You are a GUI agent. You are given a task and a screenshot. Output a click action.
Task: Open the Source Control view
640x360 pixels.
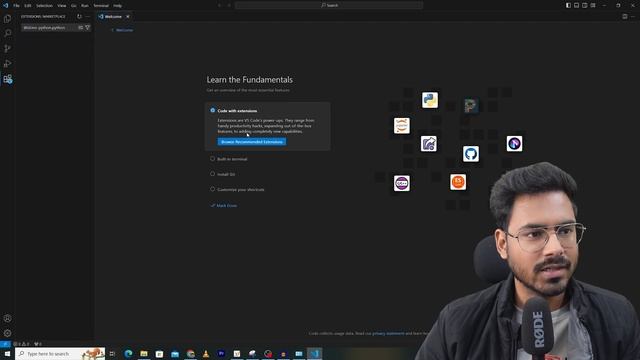(7, 49)
